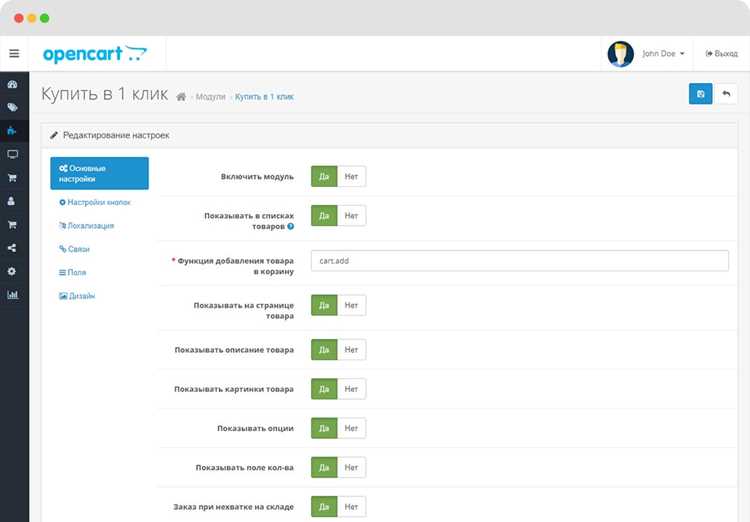Screen dimensions: 750x522
Task: Set Показывать в списках товаров to Да
Action: point(324,216)
